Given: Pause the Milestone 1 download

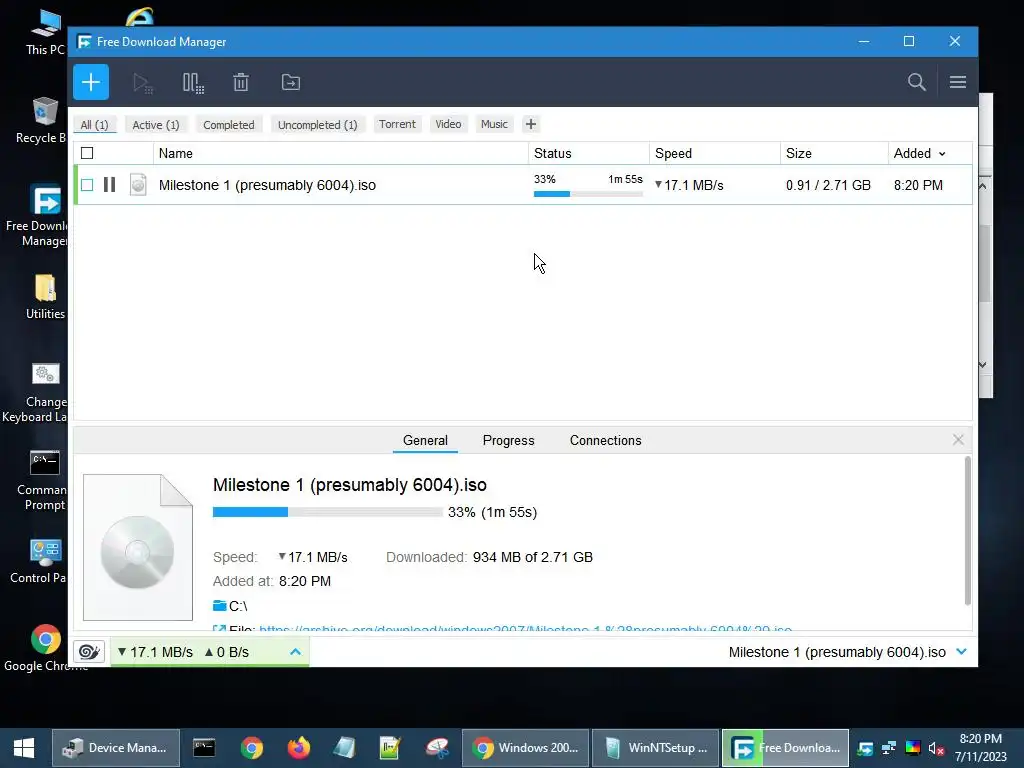Looking at the screenshot, I should click(x=110, y=185).
